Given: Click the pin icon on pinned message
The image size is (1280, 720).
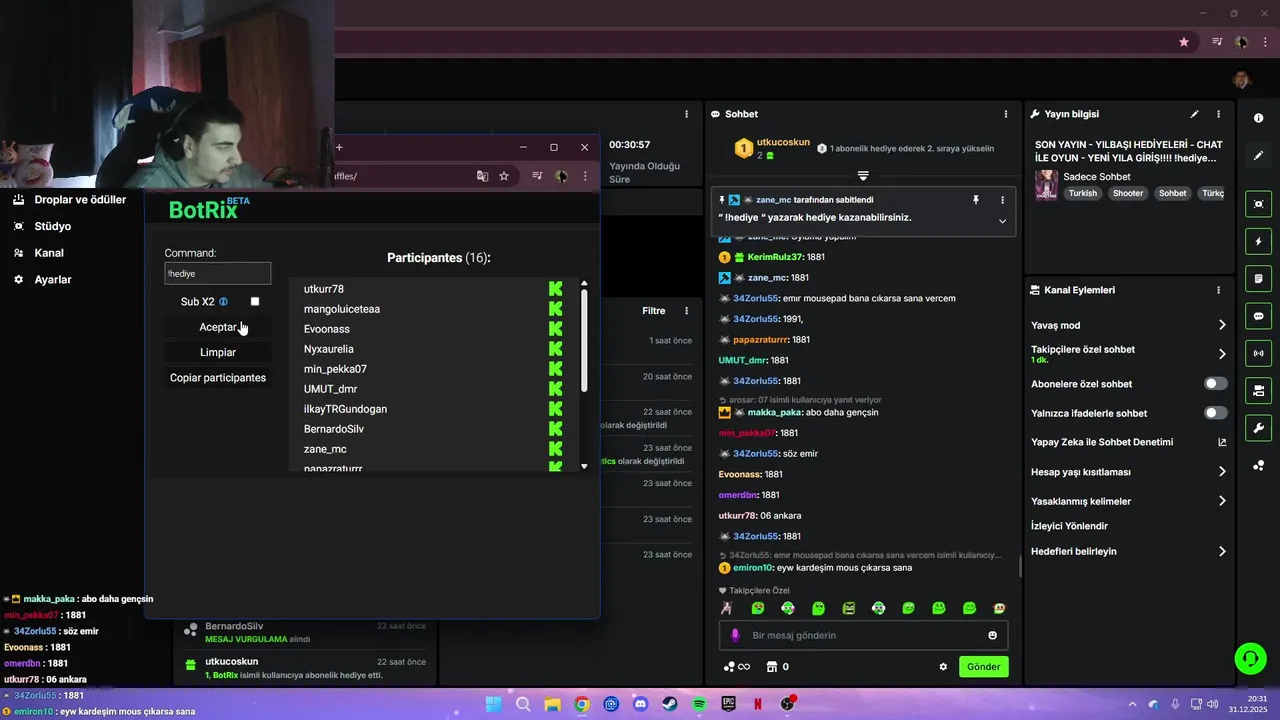Looking at the screenshot, I should tap(976, 200).
